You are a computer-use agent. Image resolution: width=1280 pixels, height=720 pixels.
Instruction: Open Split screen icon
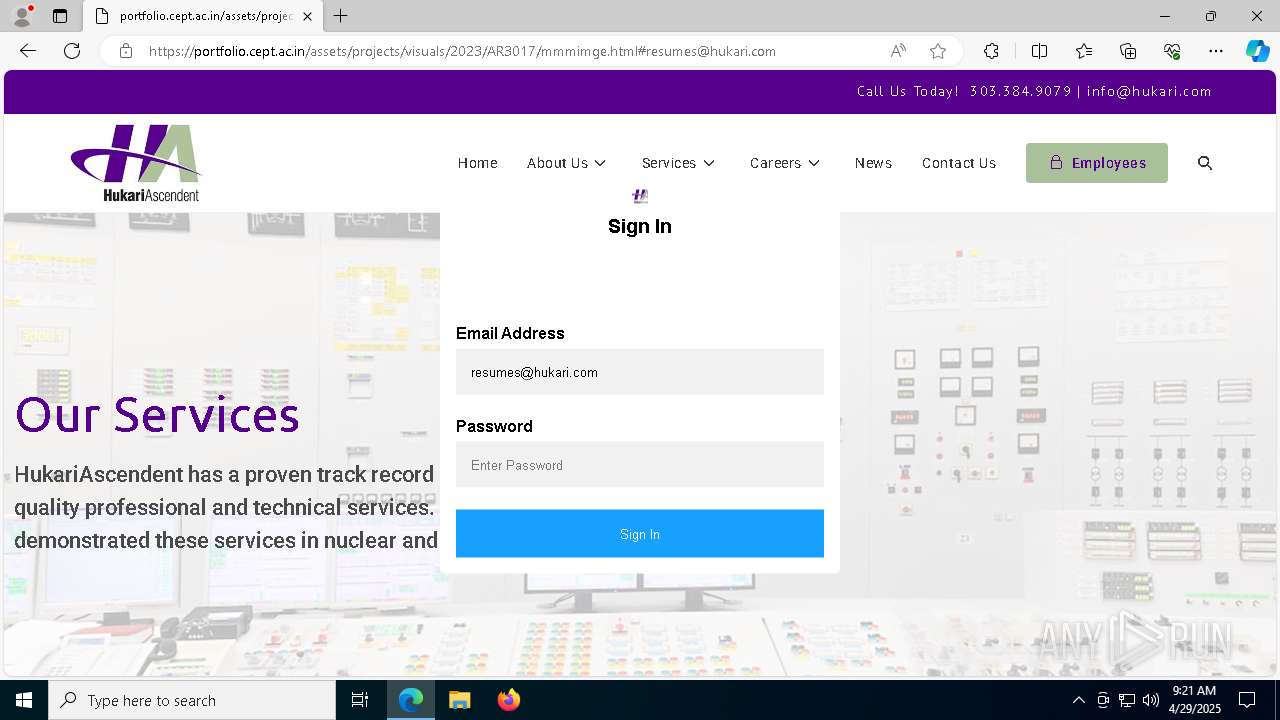(1039, 51)
